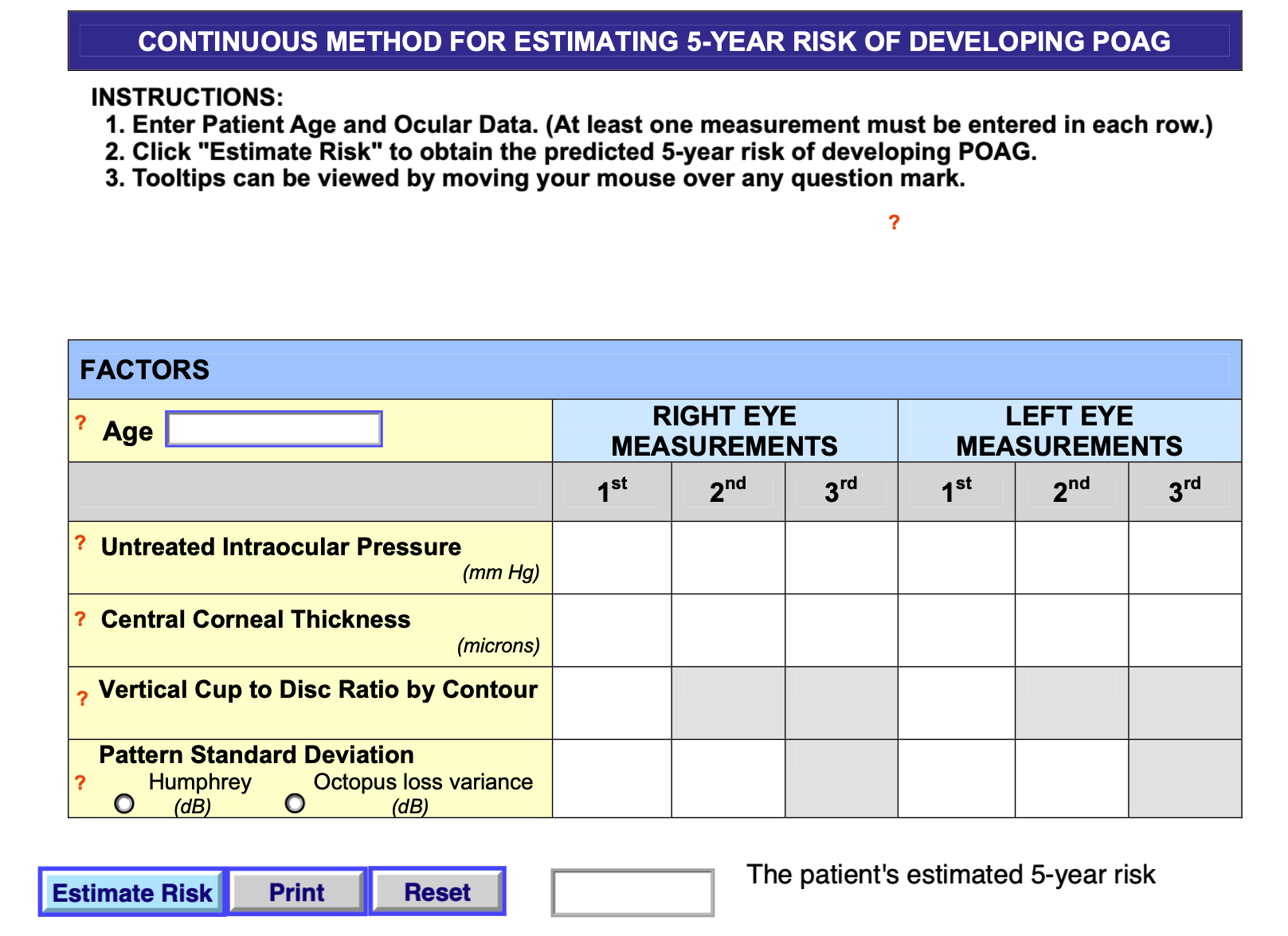Click the question mark beside Age
Image resolution: width=1288 pixels, height=936 pixels.
tap(80, 422)
